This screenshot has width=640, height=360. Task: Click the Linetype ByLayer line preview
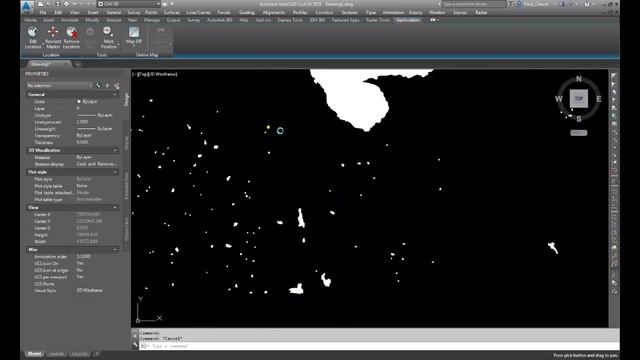click(x=86, y=115)
